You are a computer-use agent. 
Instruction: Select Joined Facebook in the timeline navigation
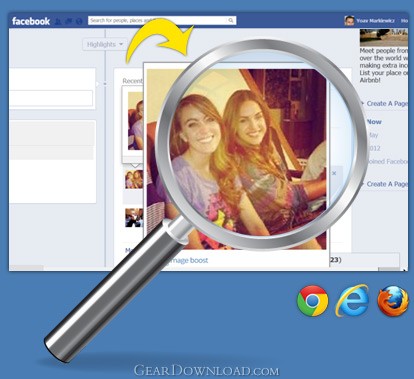[387, 161]
